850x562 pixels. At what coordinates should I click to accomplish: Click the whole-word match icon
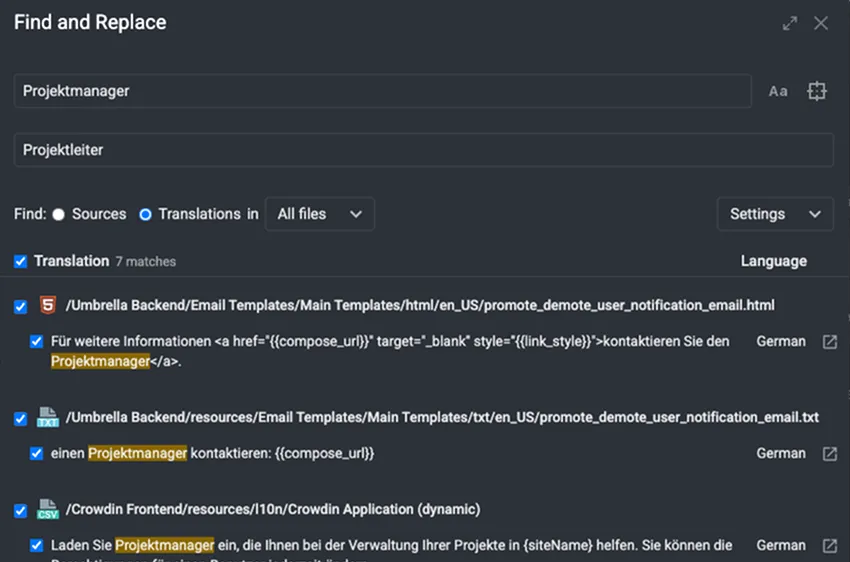[817, 91]
